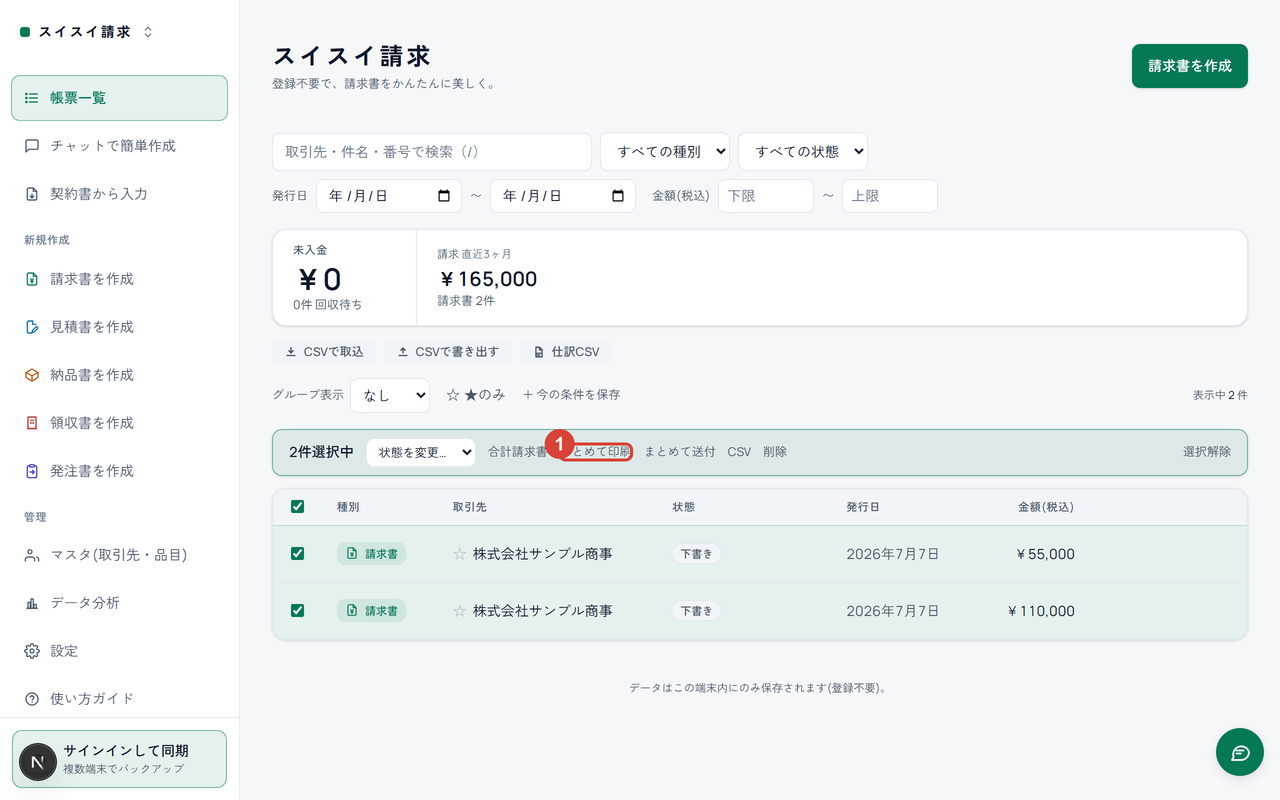This screenshot has height=800, width=1280.
Task: Open calendar picker of start 発行日 field
Action: 444,196
